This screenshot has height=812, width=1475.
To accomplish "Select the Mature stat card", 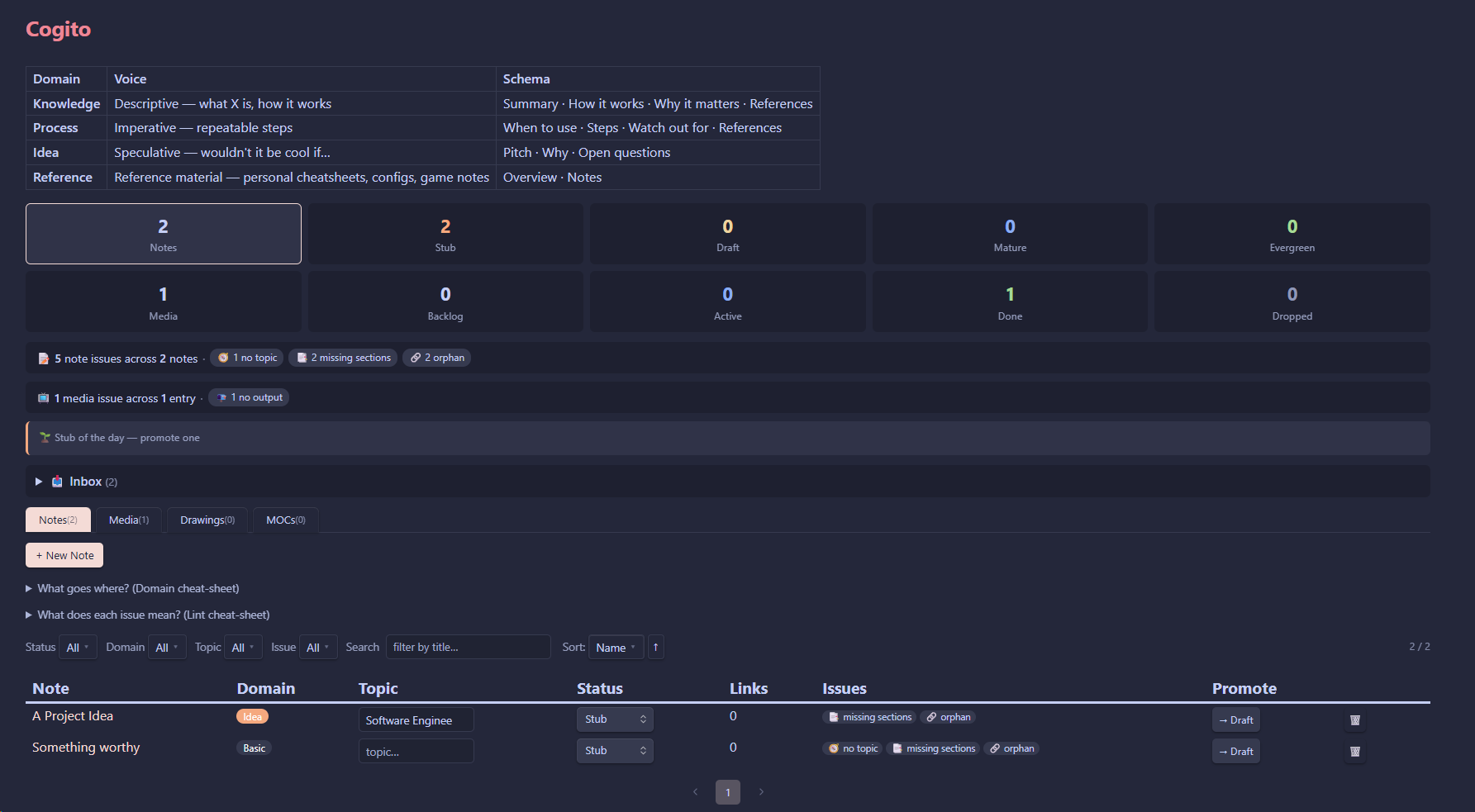I will (1010, 234).
